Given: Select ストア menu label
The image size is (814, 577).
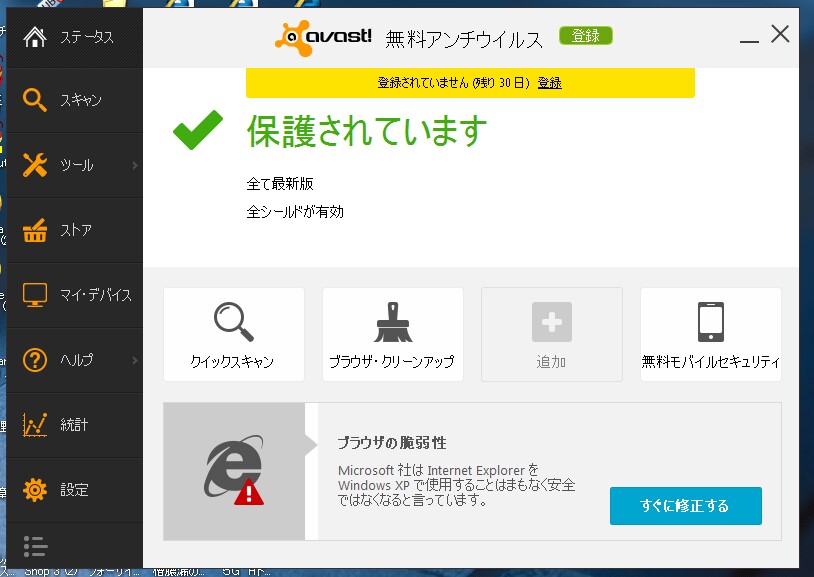Looking at the screenshot, I should pyautogui.click(x=76, y=230).
